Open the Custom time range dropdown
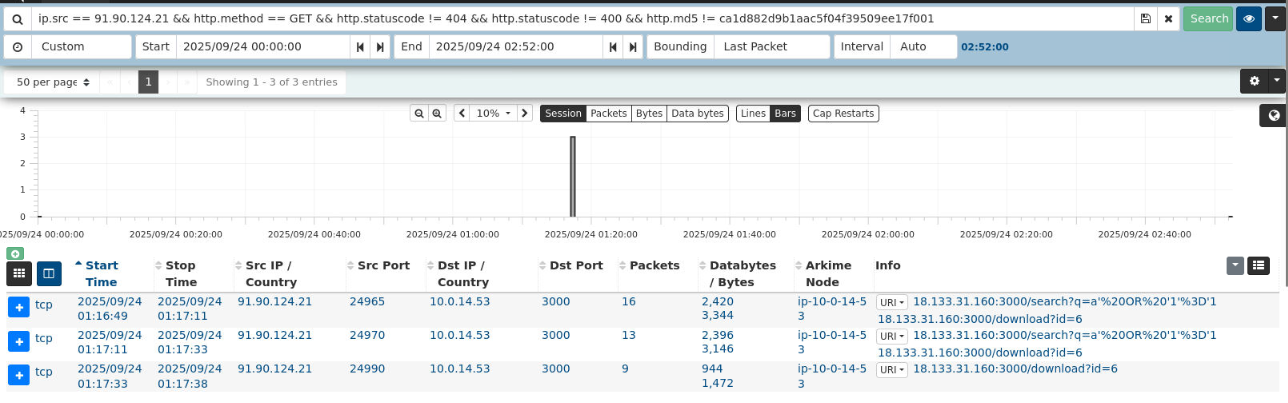This screenshot has height=403, width=1288. pos(81,47)
